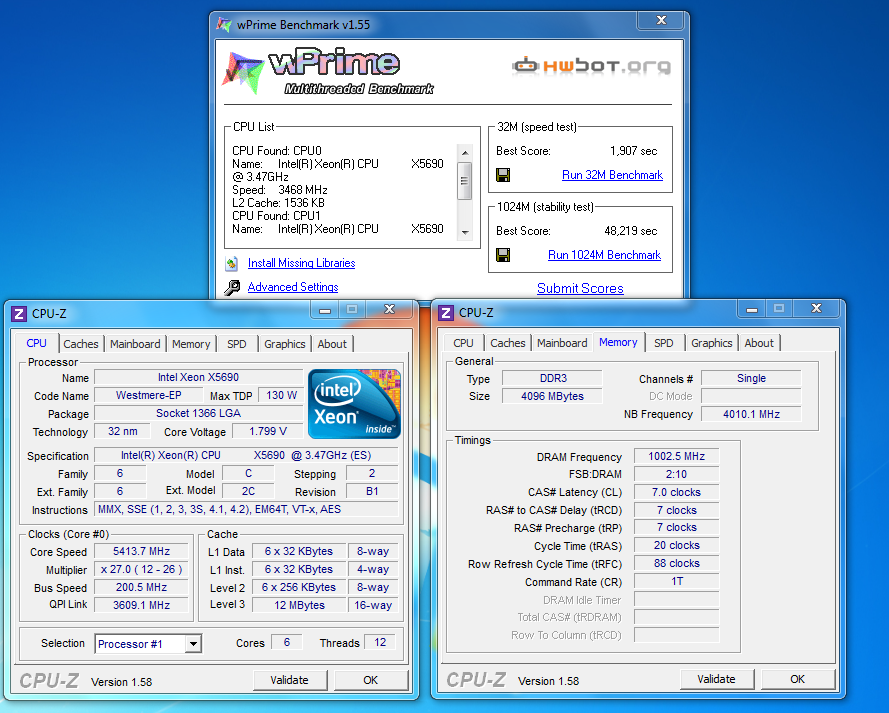
Task: Switch to SPD tab in left CPU-Z
Action: coord(236,344)
